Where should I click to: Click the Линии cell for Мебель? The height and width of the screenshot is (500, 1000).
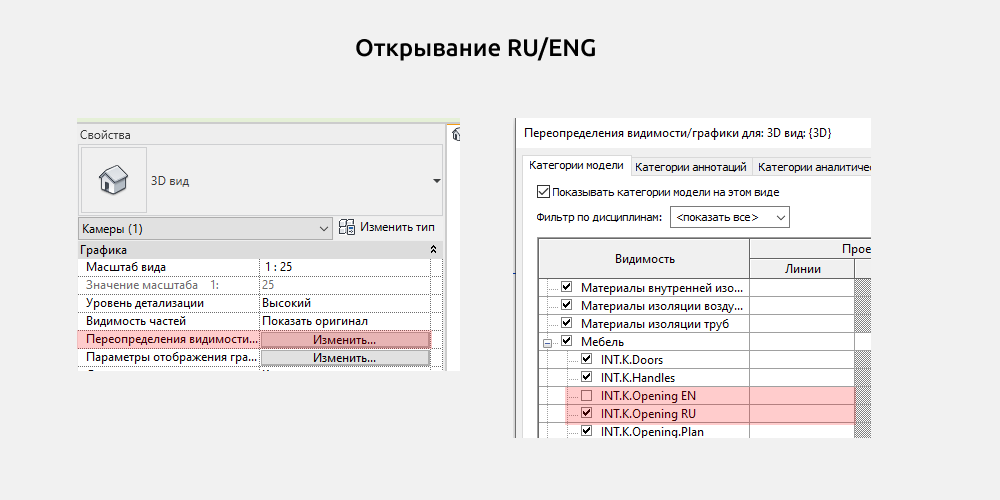(802, 342)
